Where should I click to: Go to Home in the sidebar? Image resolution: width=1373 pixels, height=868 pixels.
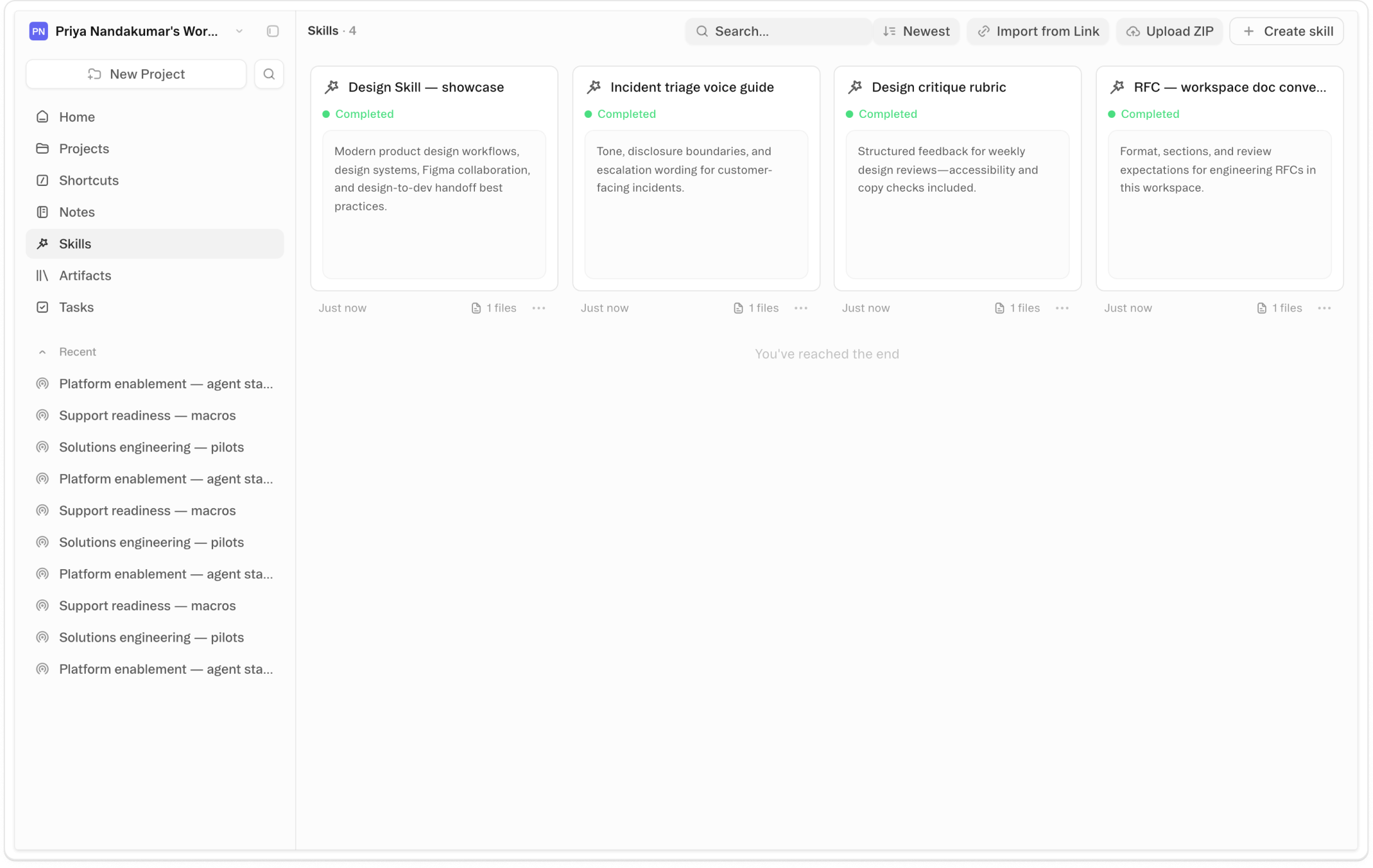point(77,117)
